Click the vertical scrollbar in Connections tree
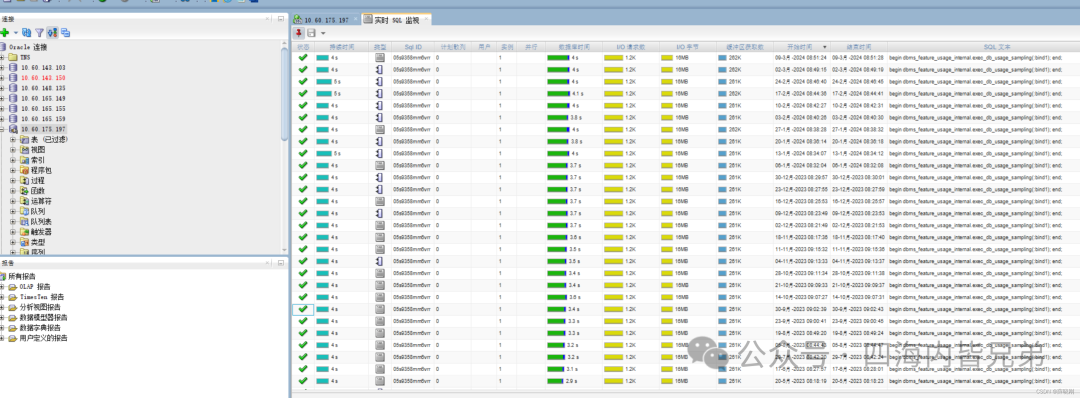The height and width of the screenshot is (398, 1080). [284, 93]
